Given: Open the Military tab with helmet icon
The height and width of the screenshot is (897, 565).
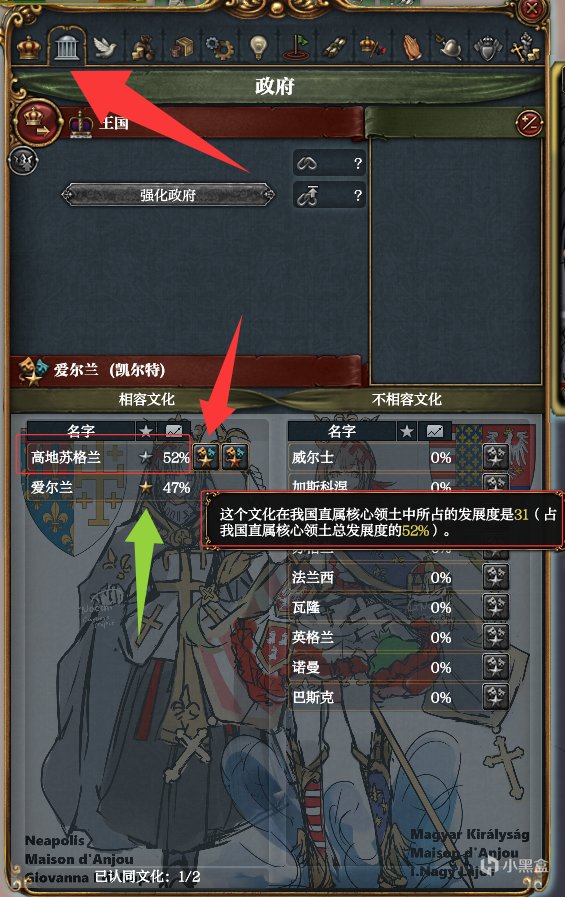Looking at the screenshot, I should click(449, 48).
